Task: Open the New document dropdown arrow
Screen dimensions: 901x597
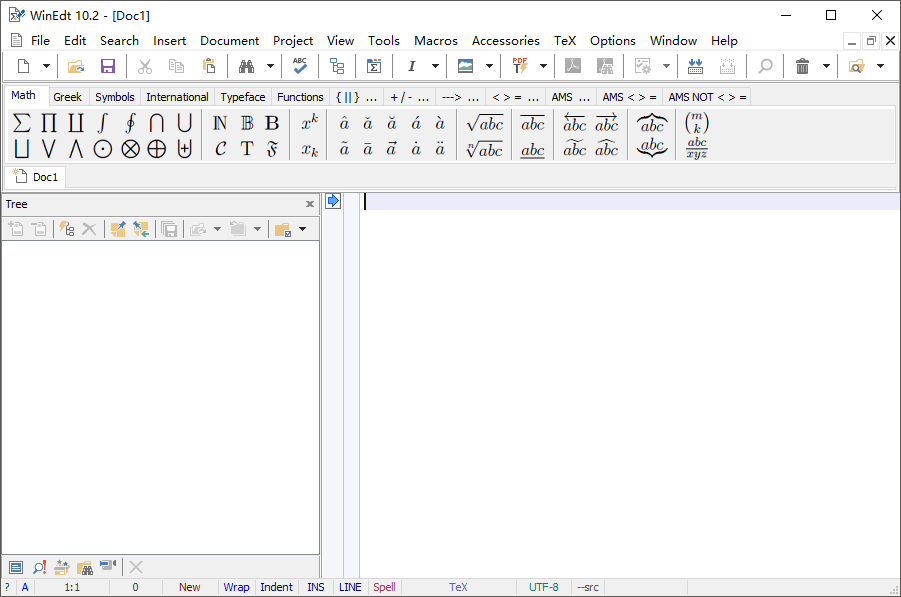Action: [x=46, y=66]
